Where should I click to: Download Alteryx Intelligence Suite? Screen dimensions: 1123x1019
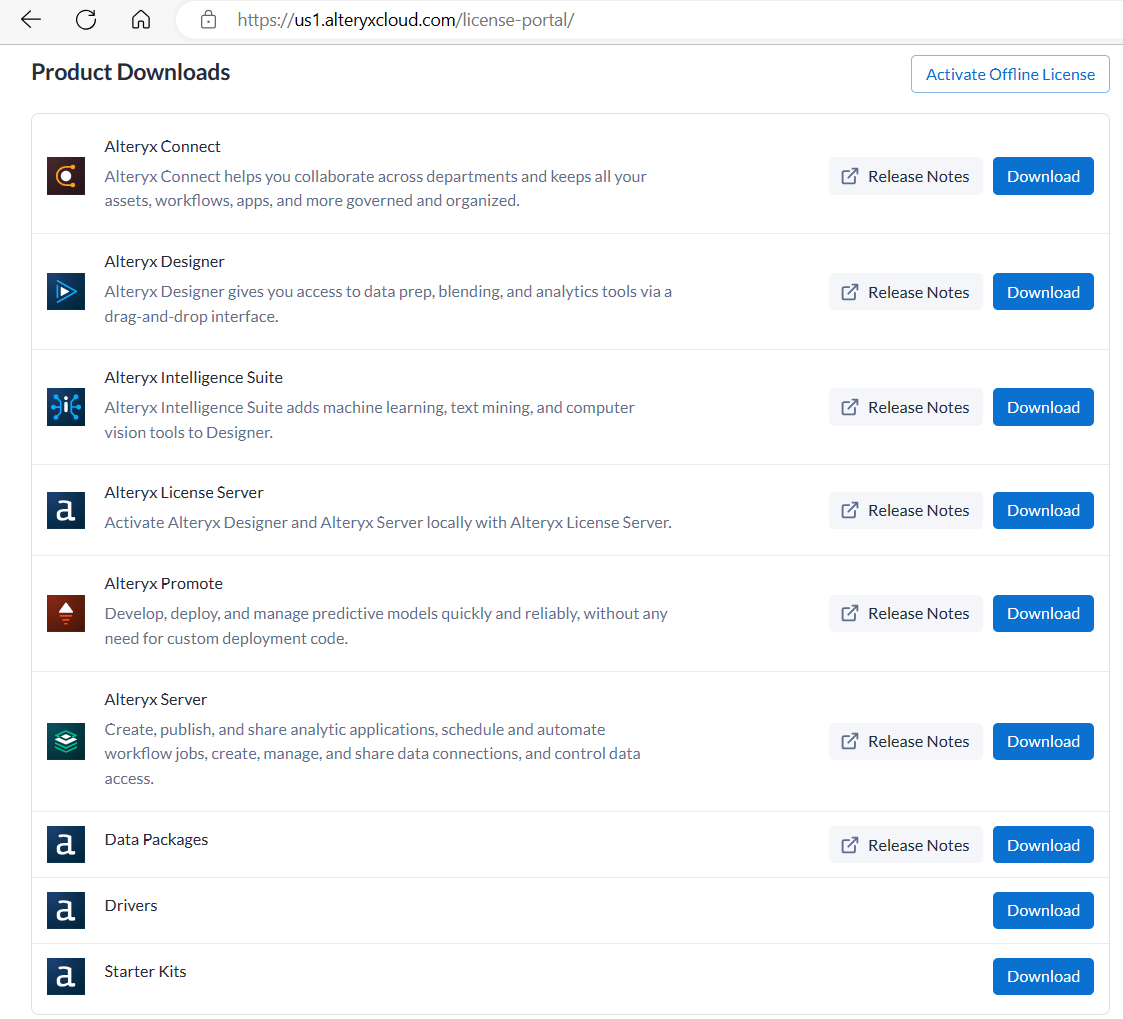point(1043,407)
